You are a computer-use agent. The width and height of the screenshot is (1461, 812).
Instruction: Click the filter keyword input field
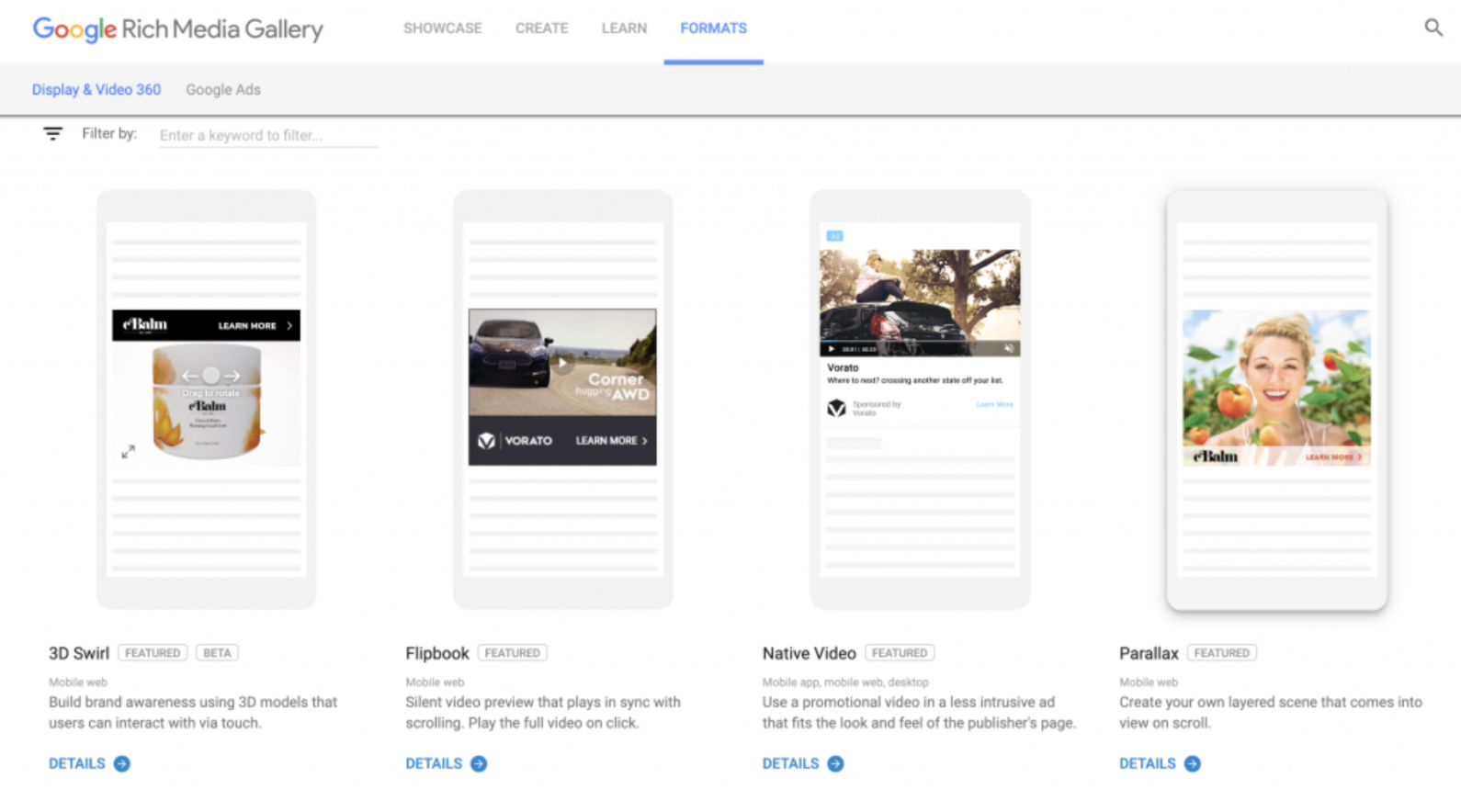pyautogui.click(x=267, y=135)
